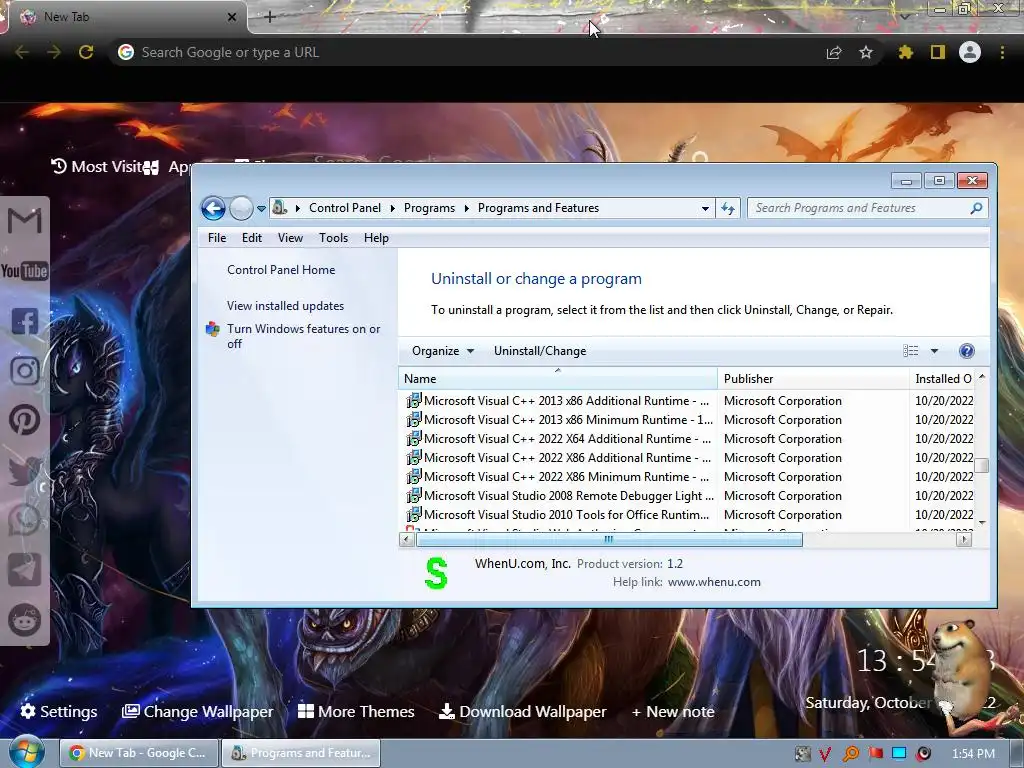Viewport: 1024px width, 768px height.
Task: Open Chrome's three-dot menu
Action: coord(1002,52)
